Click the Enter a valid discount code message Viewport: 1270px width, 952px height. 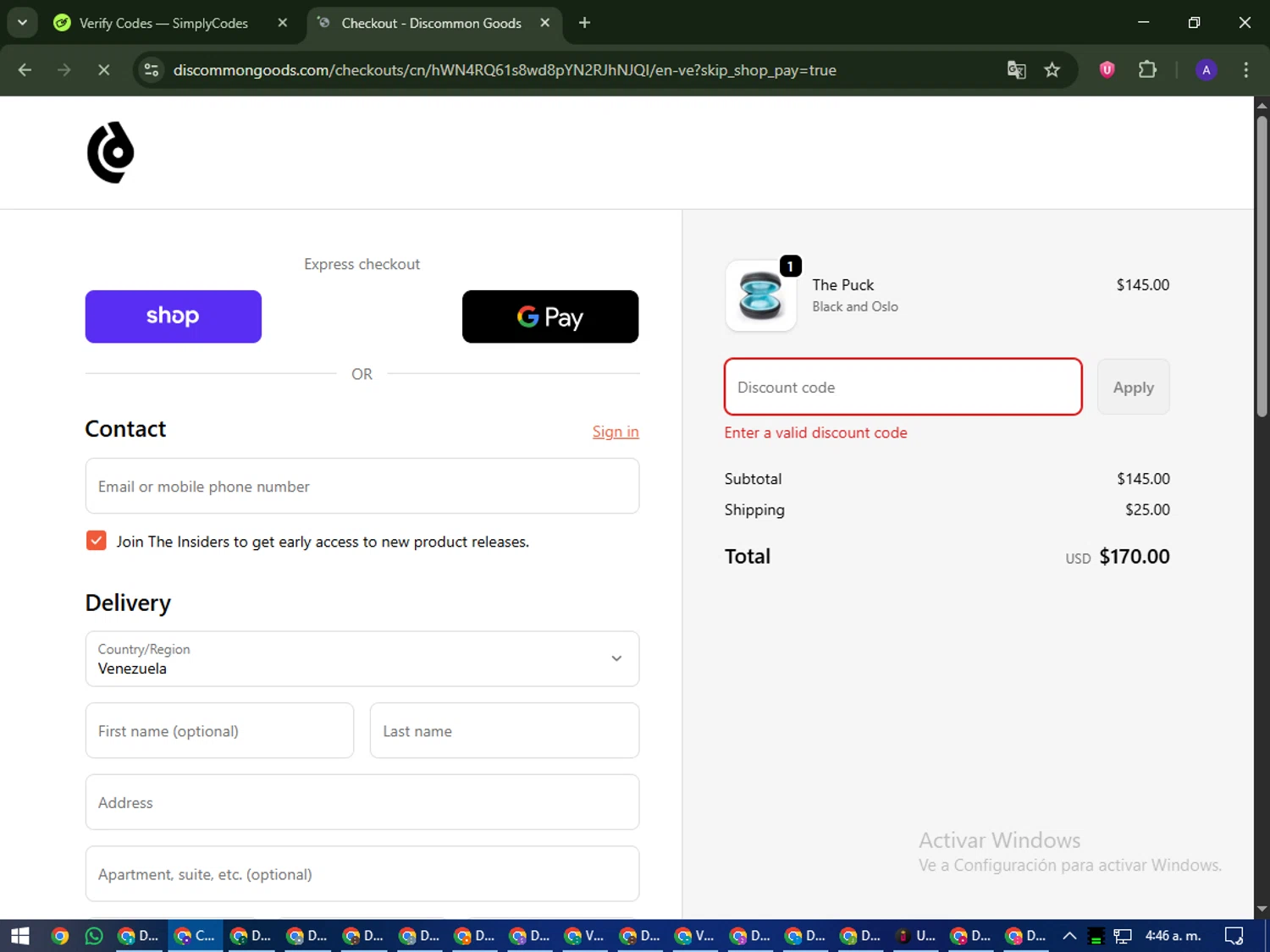click(x=816, y=432)
